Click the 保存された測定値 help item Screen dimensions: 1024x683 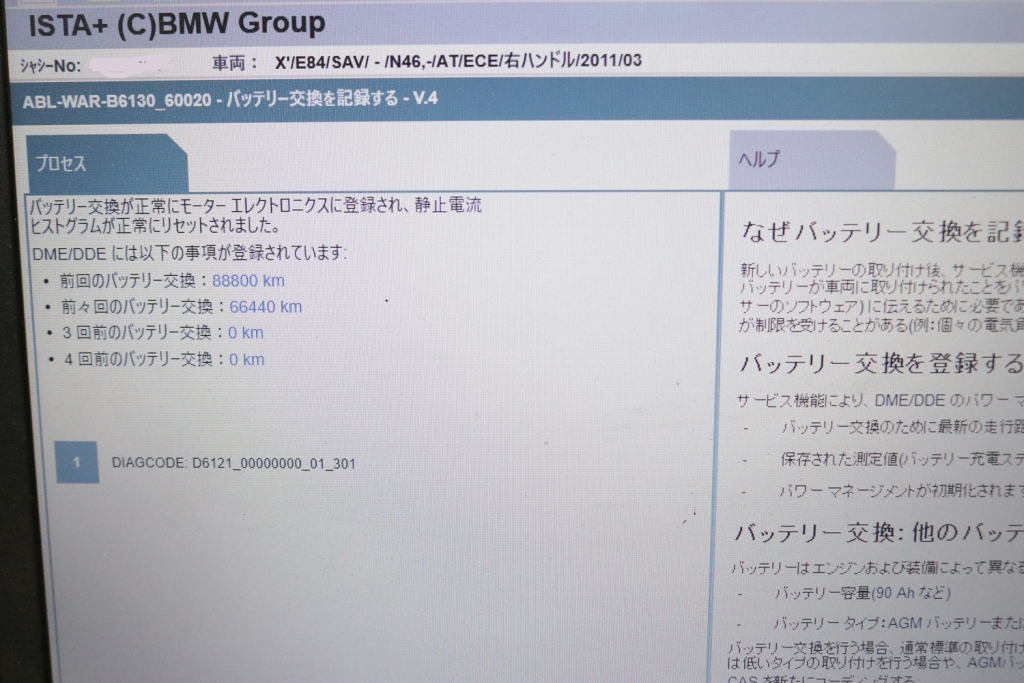pyautogui.click(x=903, y=460)
